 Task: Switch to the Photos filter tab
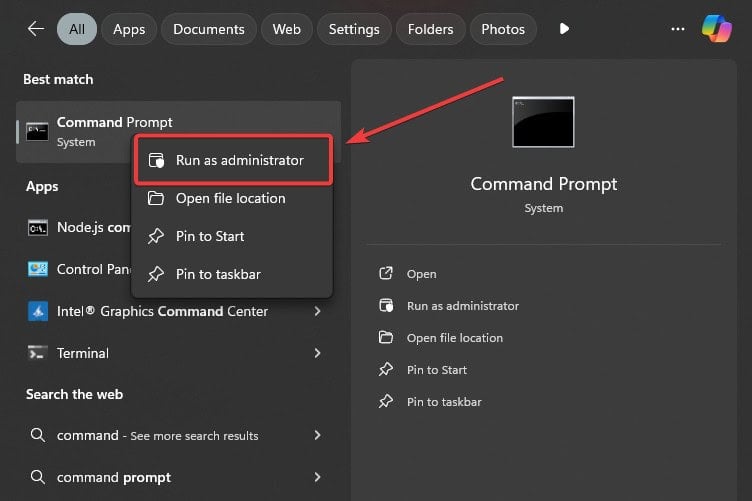pos(503,29)
